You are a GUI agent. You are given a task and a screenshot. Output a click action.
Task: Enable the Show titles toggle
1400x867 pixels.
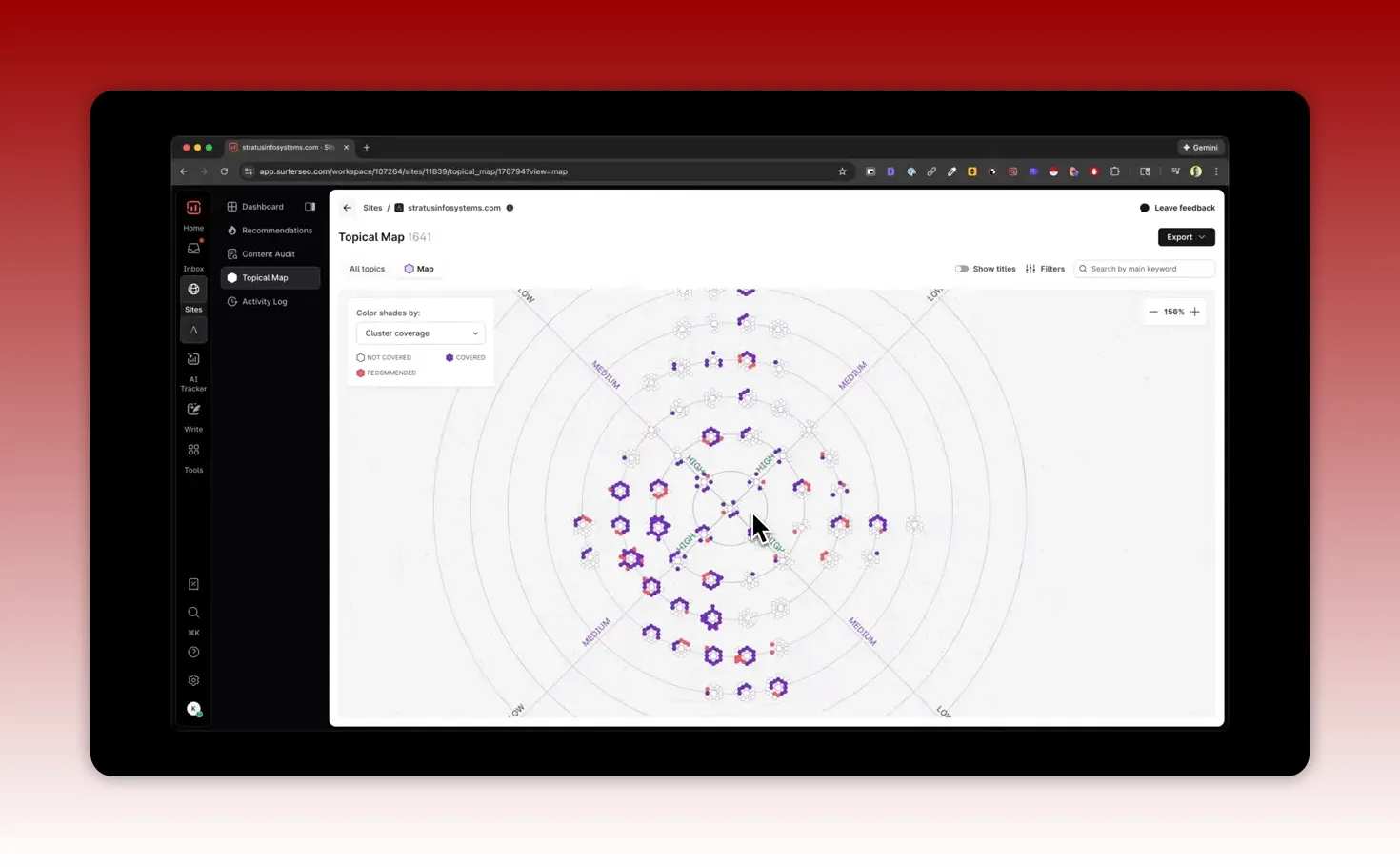point(962,268)
